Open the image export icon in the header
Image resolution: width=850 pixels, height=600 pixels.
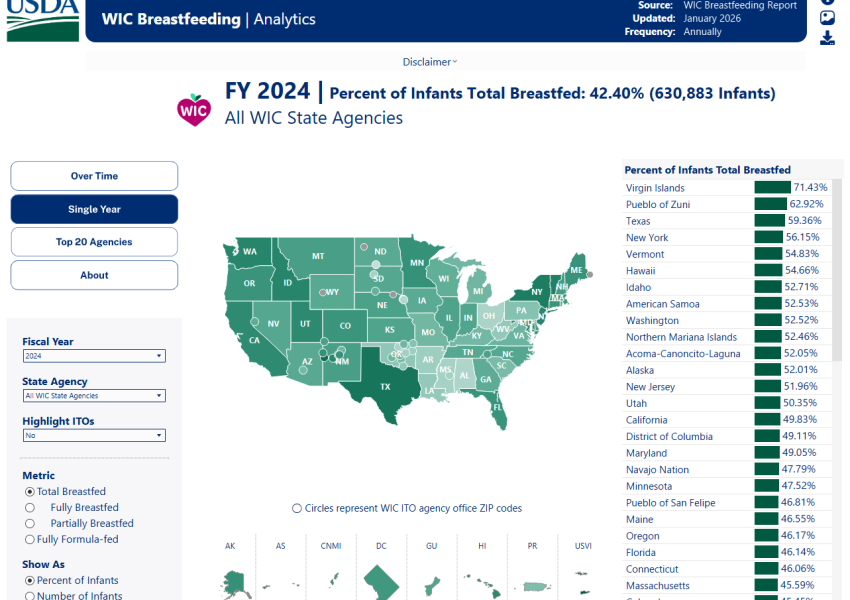(827, 17)
